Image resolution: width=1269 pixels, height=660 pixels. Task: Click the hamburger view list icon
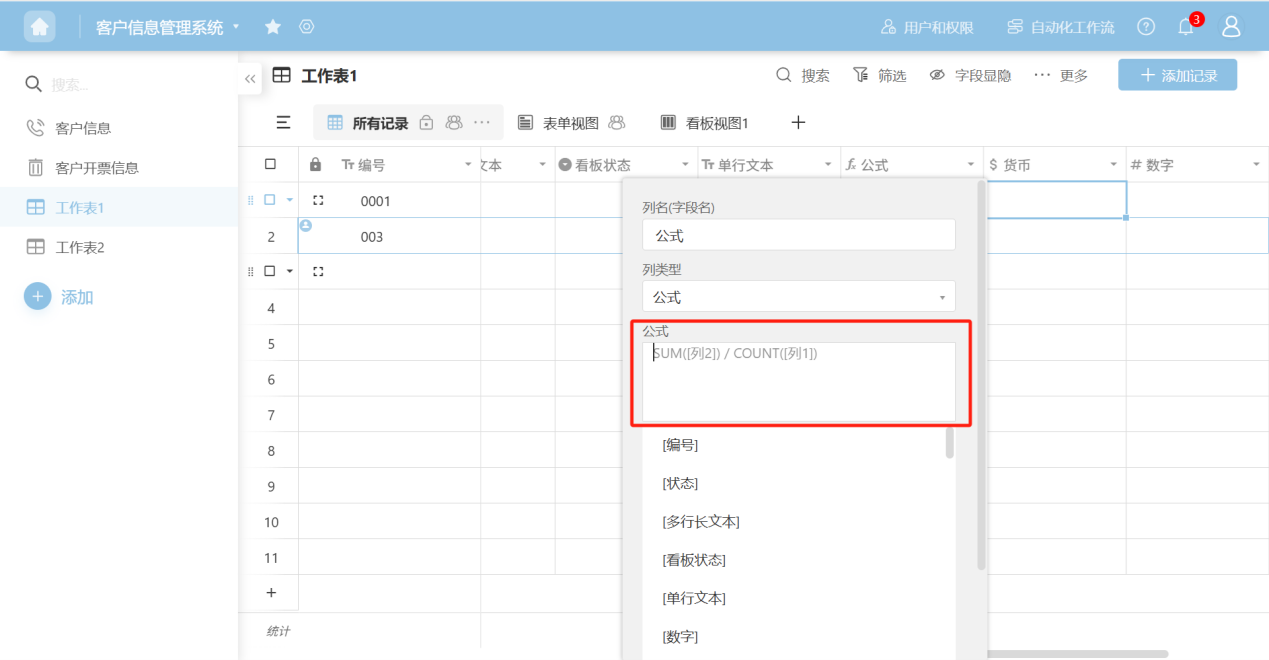pyautogui.click(x=283, y=123)
